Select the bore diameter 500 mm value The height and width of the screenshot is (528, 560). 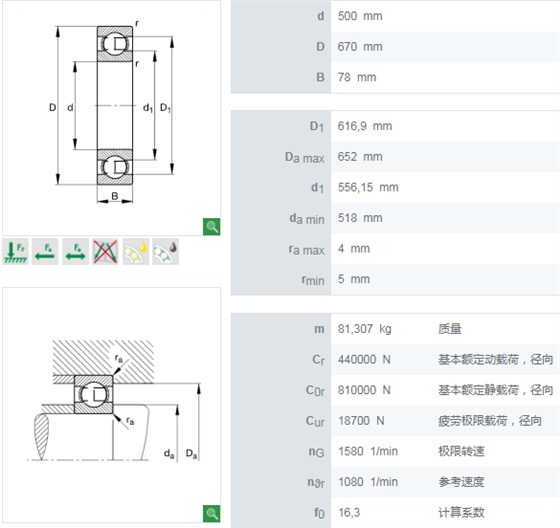pyautogui.click(x=360, y=16)
